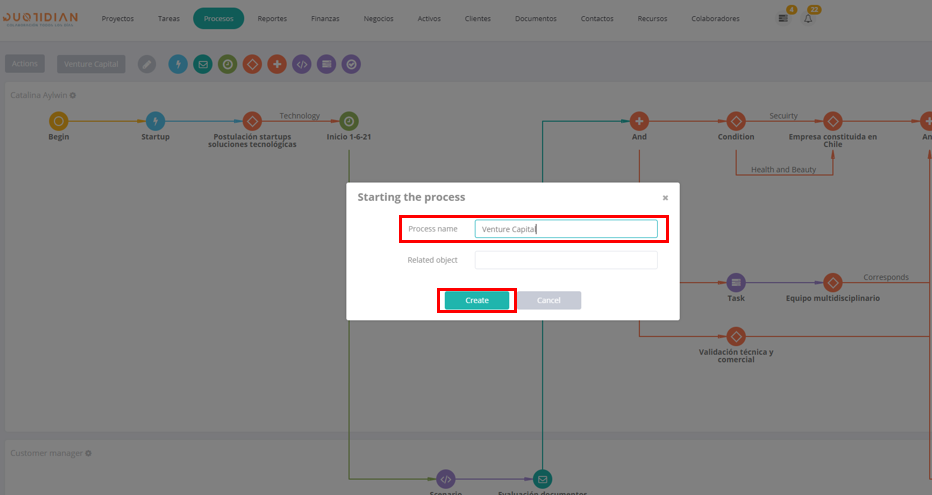Add a task (list) node from toolbar

point(326,64)
